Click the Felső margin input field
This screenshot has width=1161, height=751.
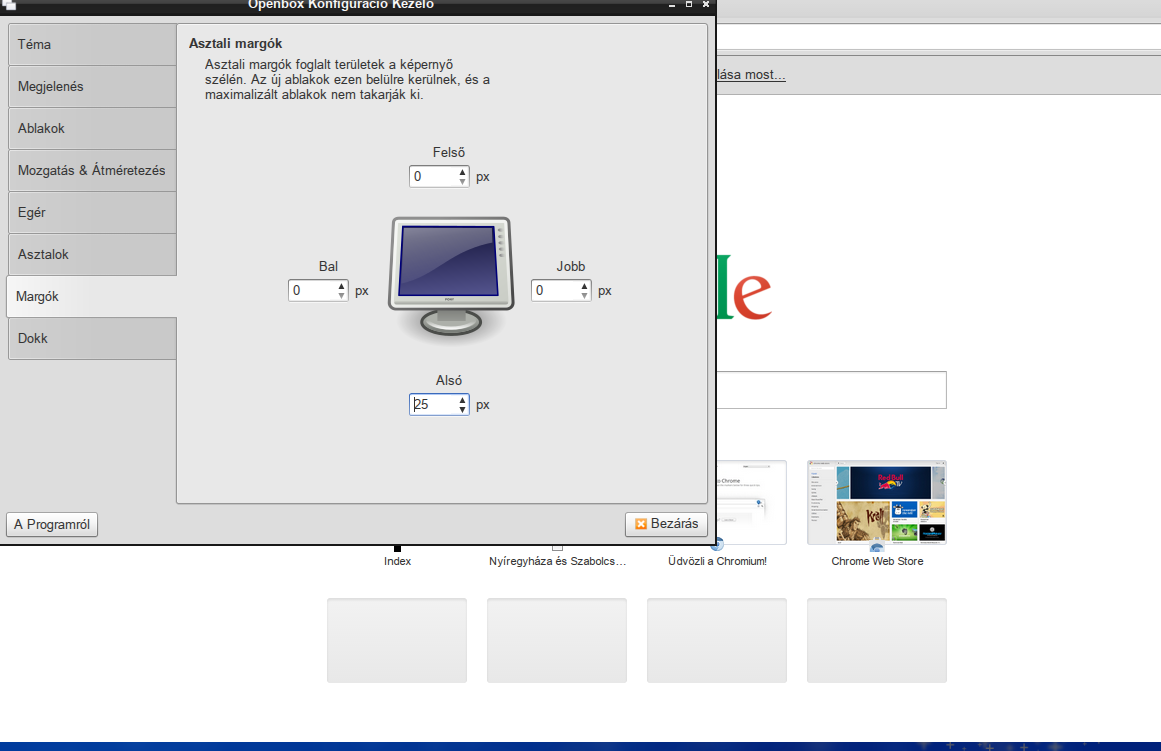(x=432, y=176)
